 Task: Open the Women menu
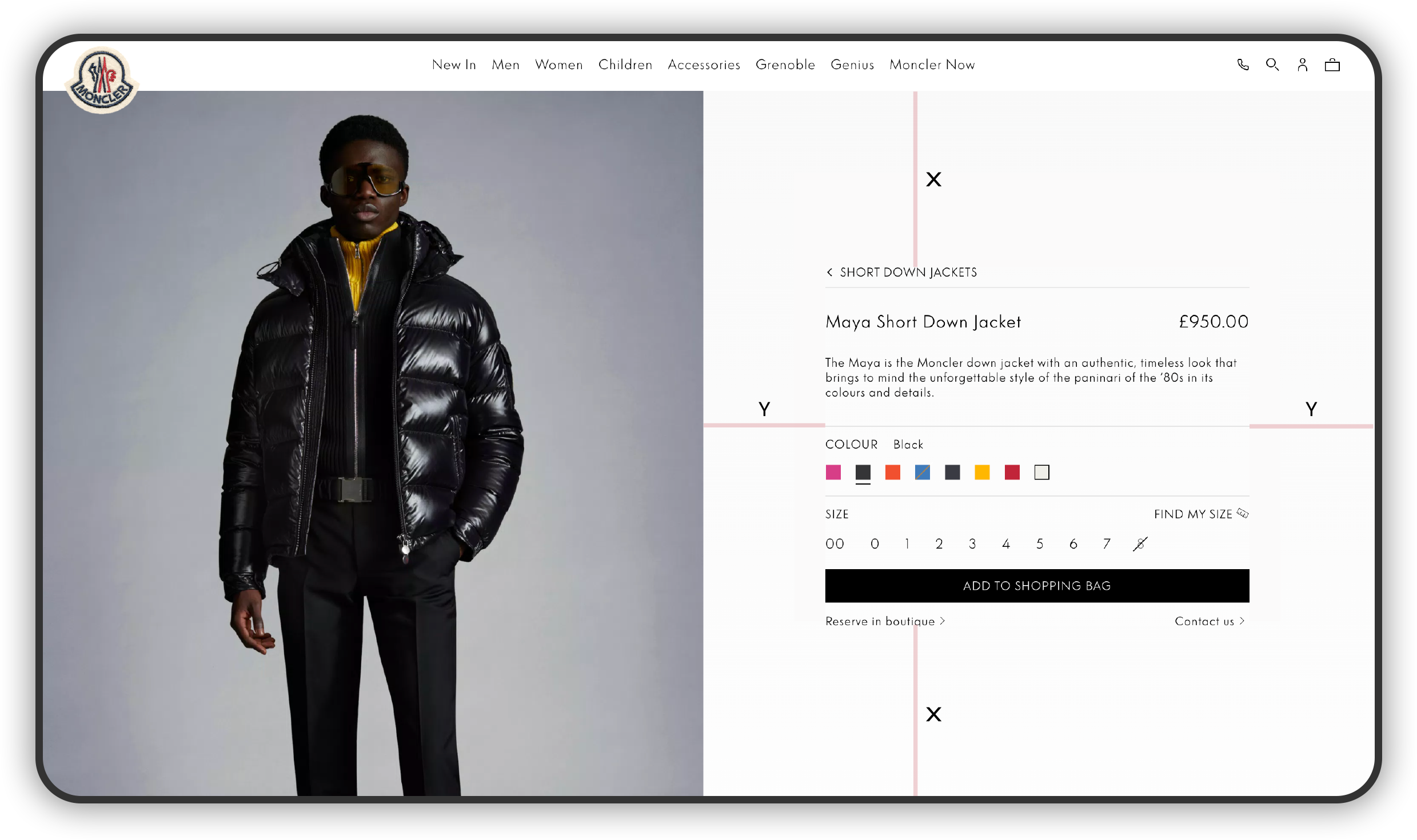[558, 65]
